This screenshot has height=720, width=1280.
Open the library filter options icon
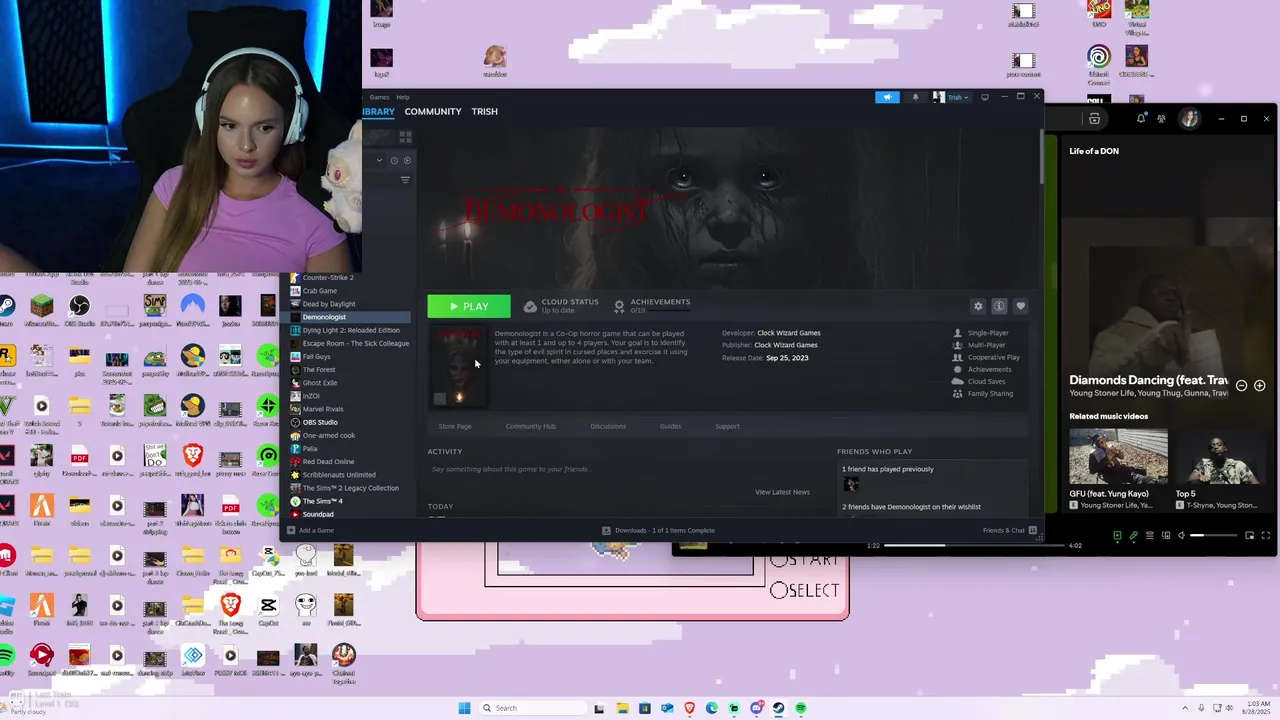pyautogui.click(x=405, y=180)
